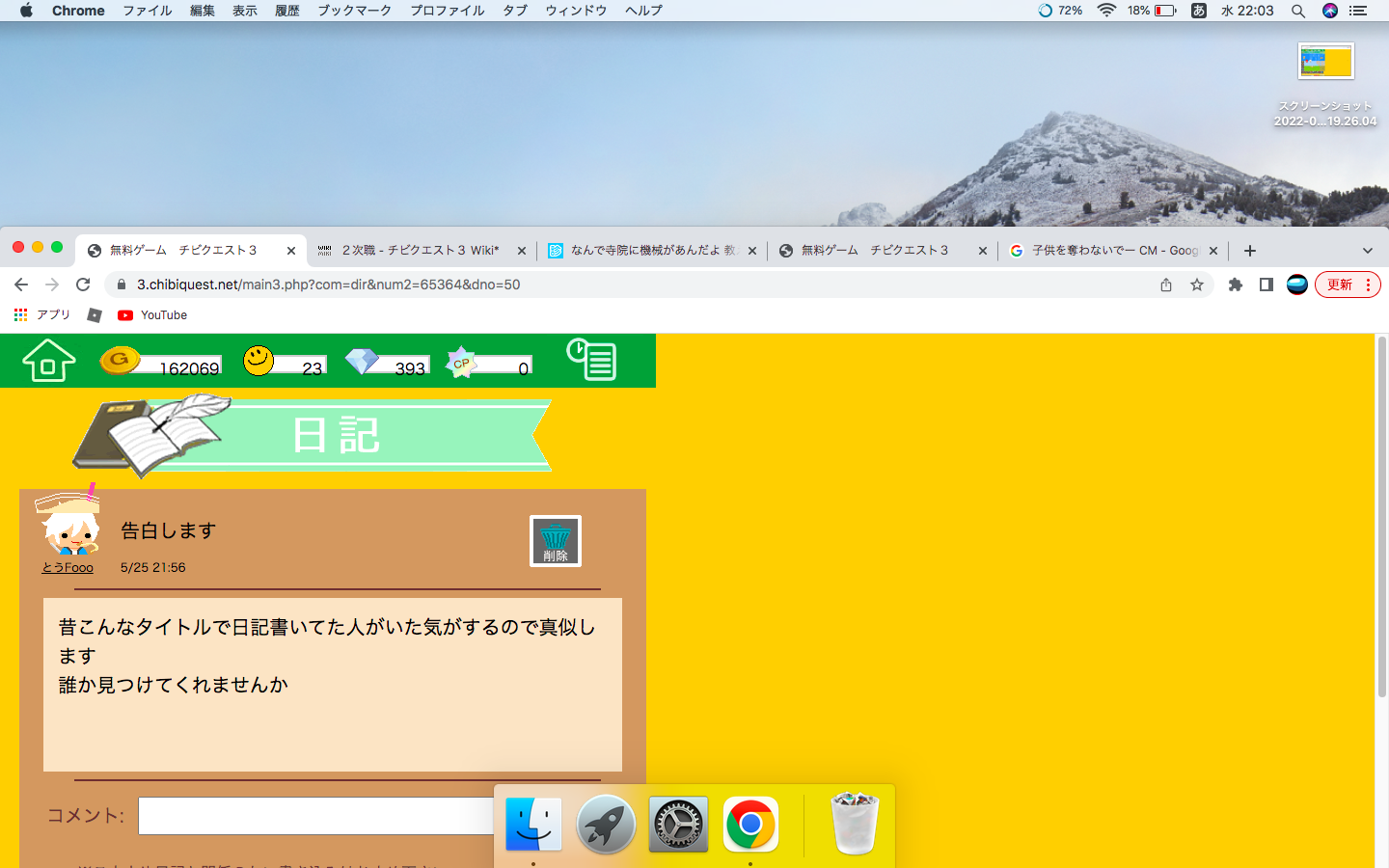
Task: Open Spotlight search in menu bar
Action: (1298, 11)
